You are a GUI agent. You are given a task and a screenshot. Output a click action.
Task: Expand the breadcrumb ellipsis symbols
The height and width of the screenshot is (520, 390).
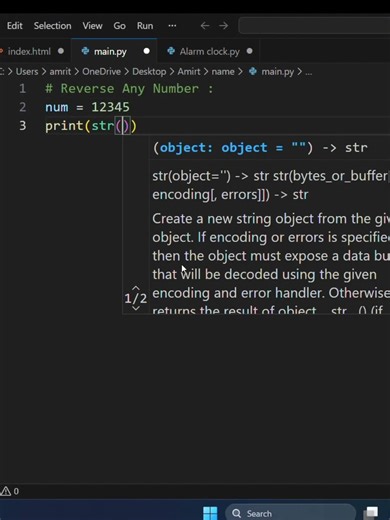[309, 72]
